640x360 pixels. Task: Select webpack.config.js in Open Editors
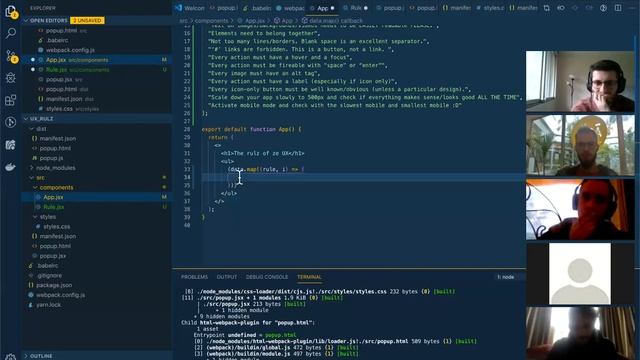(70, 50)
